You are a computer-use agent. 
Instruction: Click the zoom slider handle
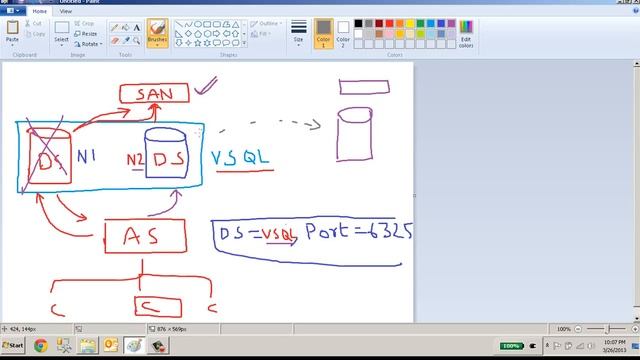point(608,329)
